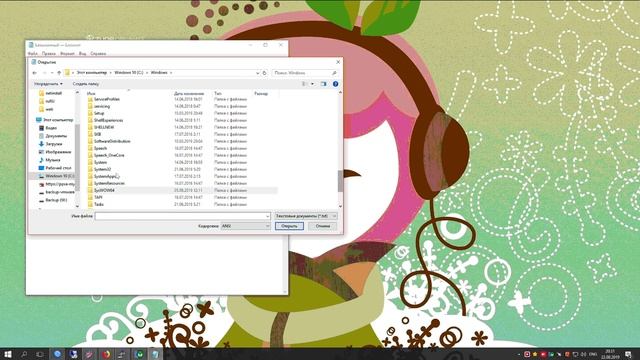Image resolution: width=640 pixels, height=360 pixels.
Task: Click Создать папку button
Action: coord(86,84)
